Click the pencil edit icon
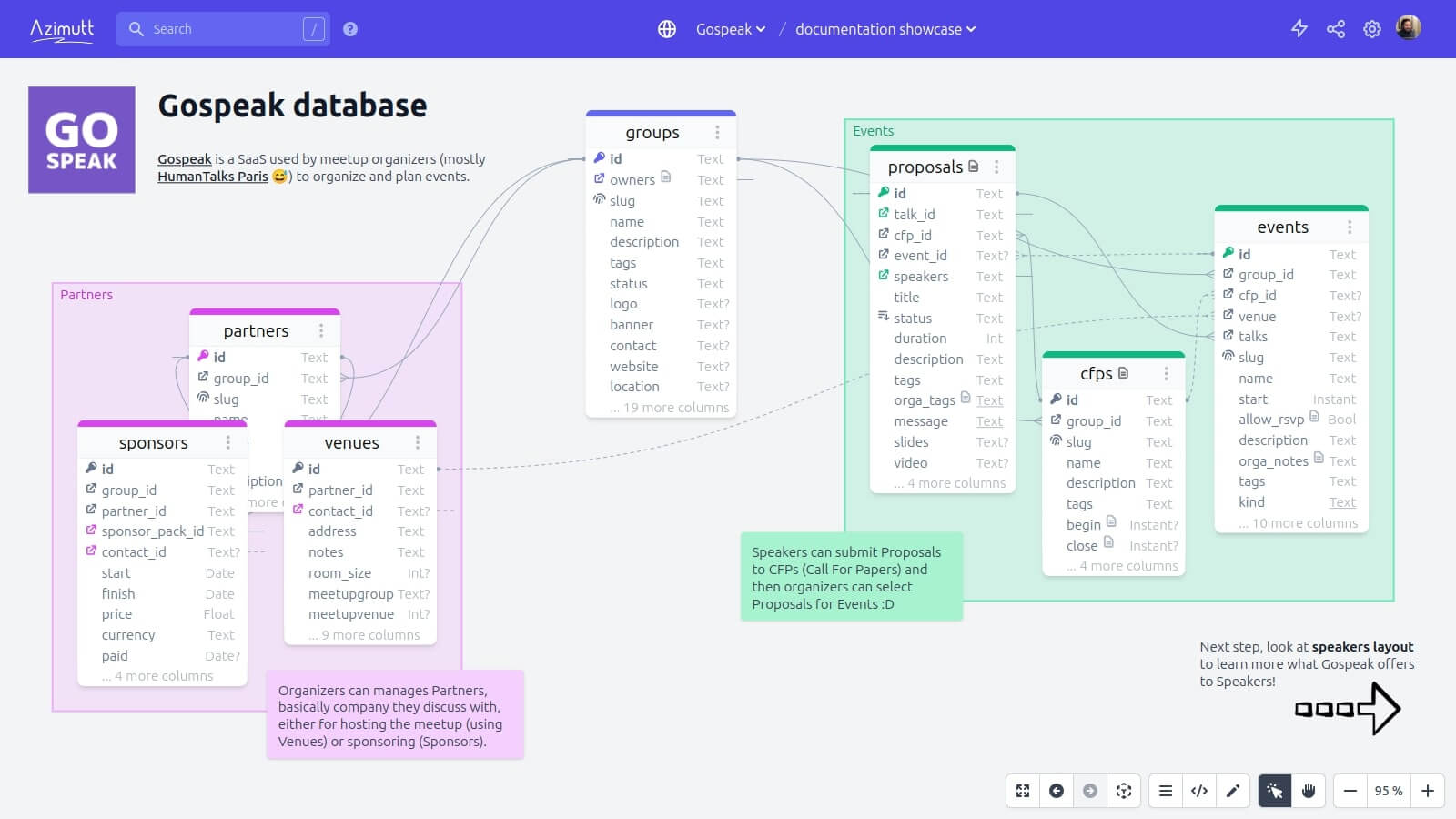The height and width of the screenshot is (819, 1456). tap(1233, 791)
